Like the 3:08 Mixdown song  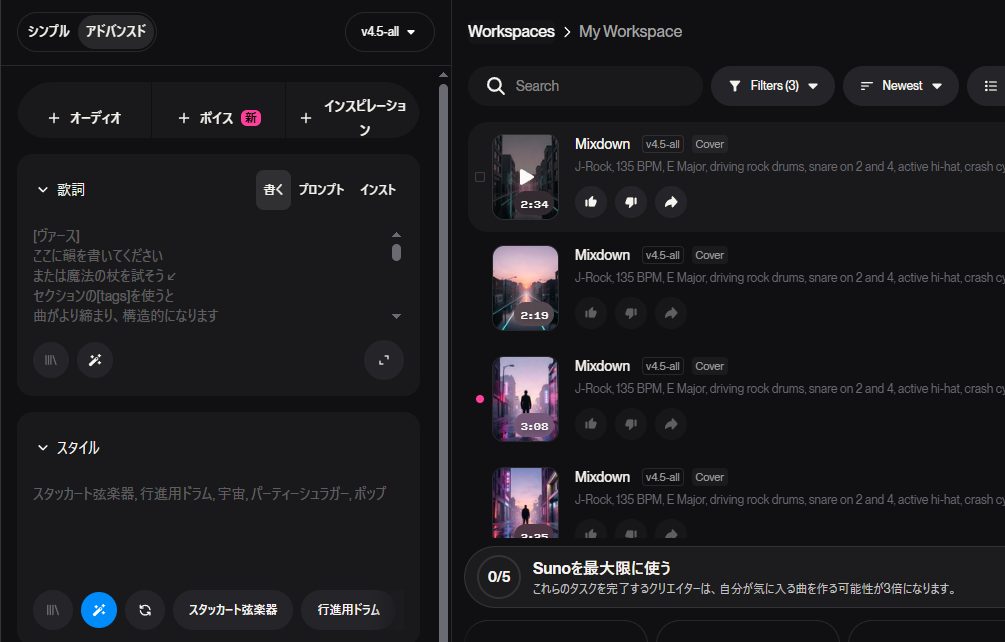click(591, 424)
